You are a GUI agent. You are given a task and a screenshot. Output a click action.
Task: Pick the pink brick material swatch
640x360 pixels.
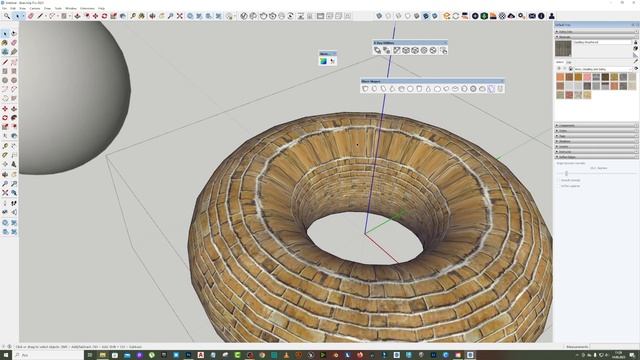point(587,77)
